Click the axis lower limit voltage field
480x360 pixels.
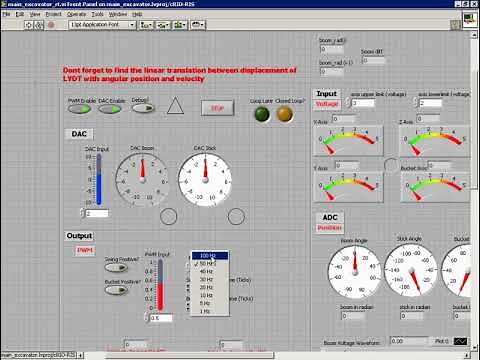(430, 103)
